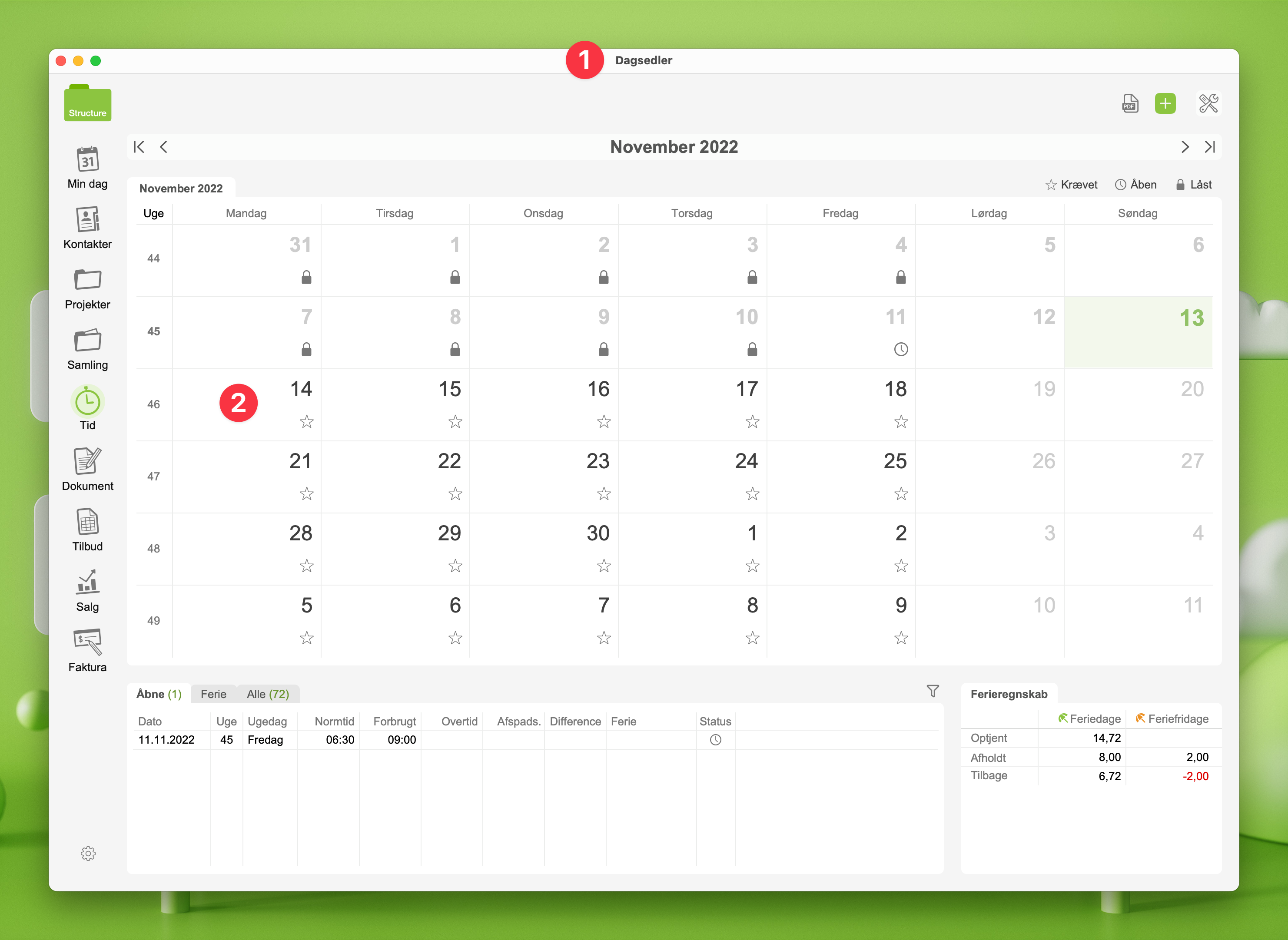Click the required star on day 14

[x=306, y=422]
